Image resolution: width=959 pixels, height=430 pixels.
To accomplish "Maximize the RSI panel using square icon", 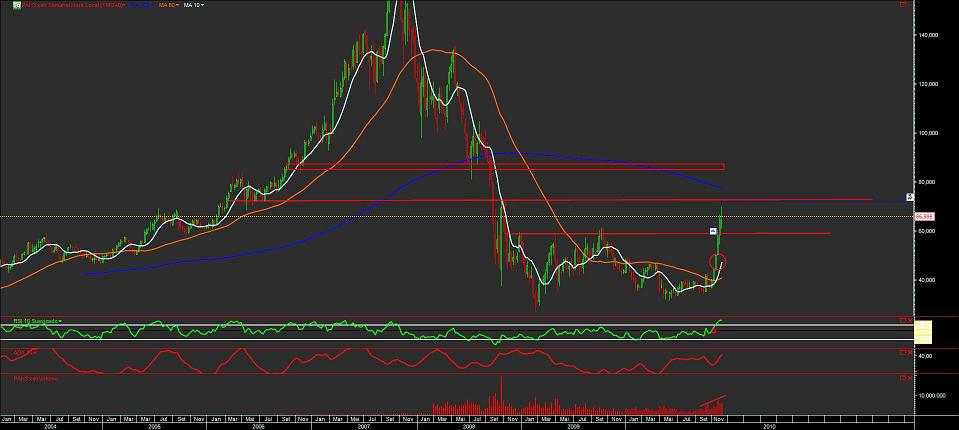I will (903, 319).
